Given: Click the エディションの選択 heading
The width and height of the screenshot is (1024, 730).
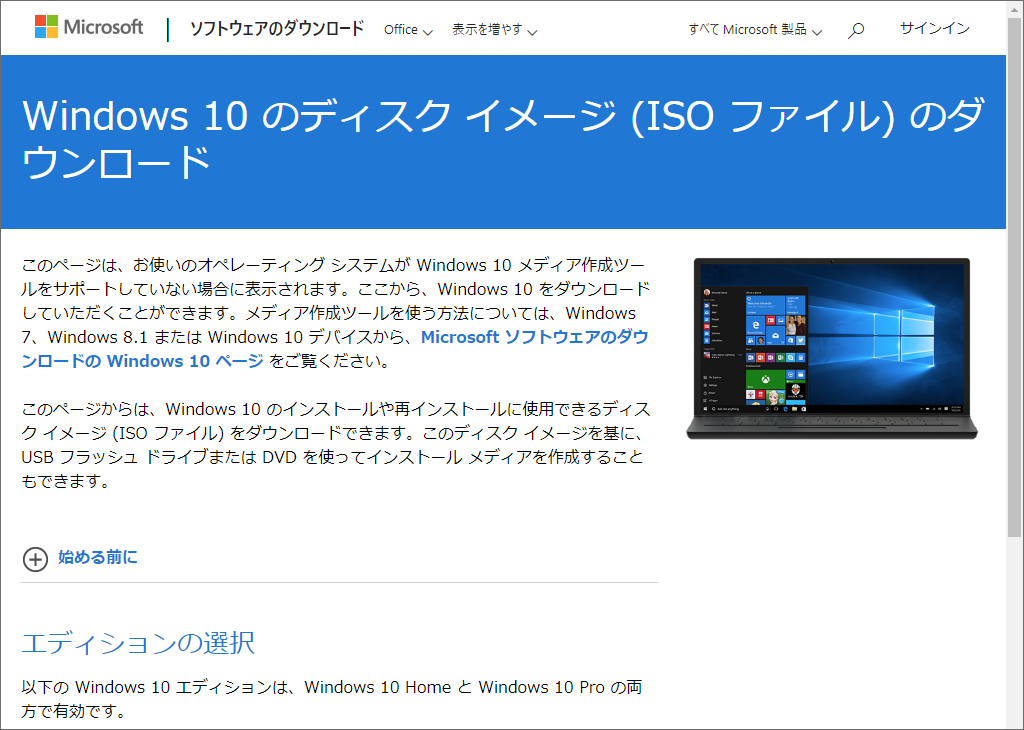Looking at the screenshot, I should pos(138,643).
